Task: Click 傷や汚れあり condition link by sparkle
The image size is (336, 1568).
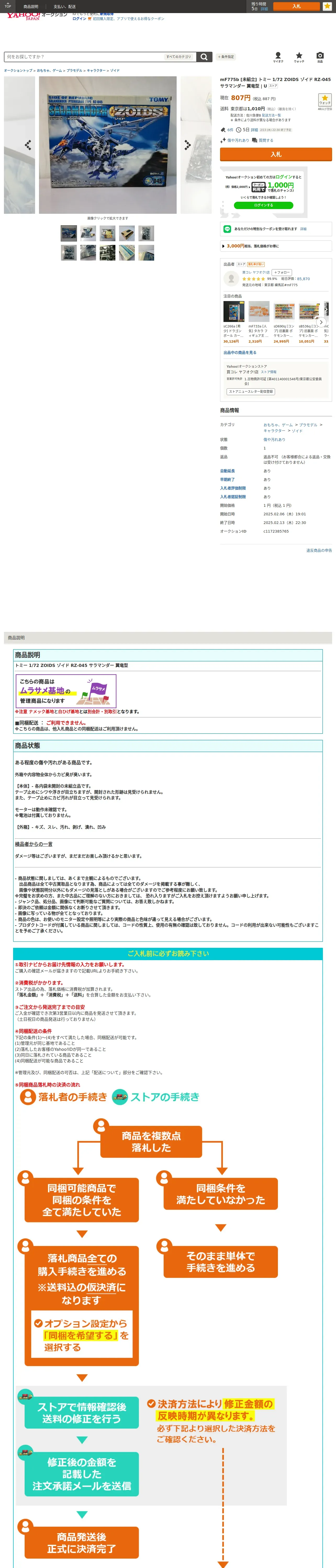Action: [238, 140]
